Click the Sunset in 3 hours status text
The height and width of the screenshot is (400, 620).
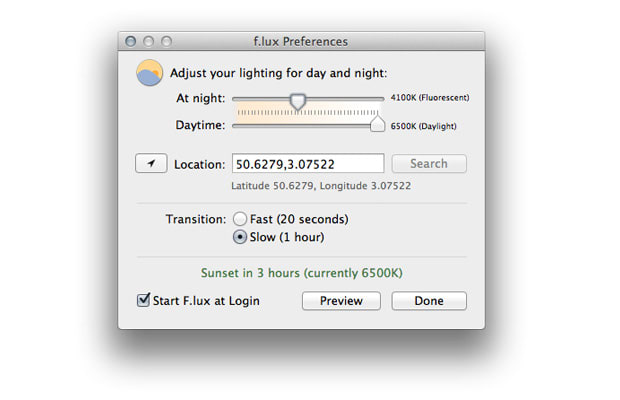pyautogui.click(x=302, y=273)
